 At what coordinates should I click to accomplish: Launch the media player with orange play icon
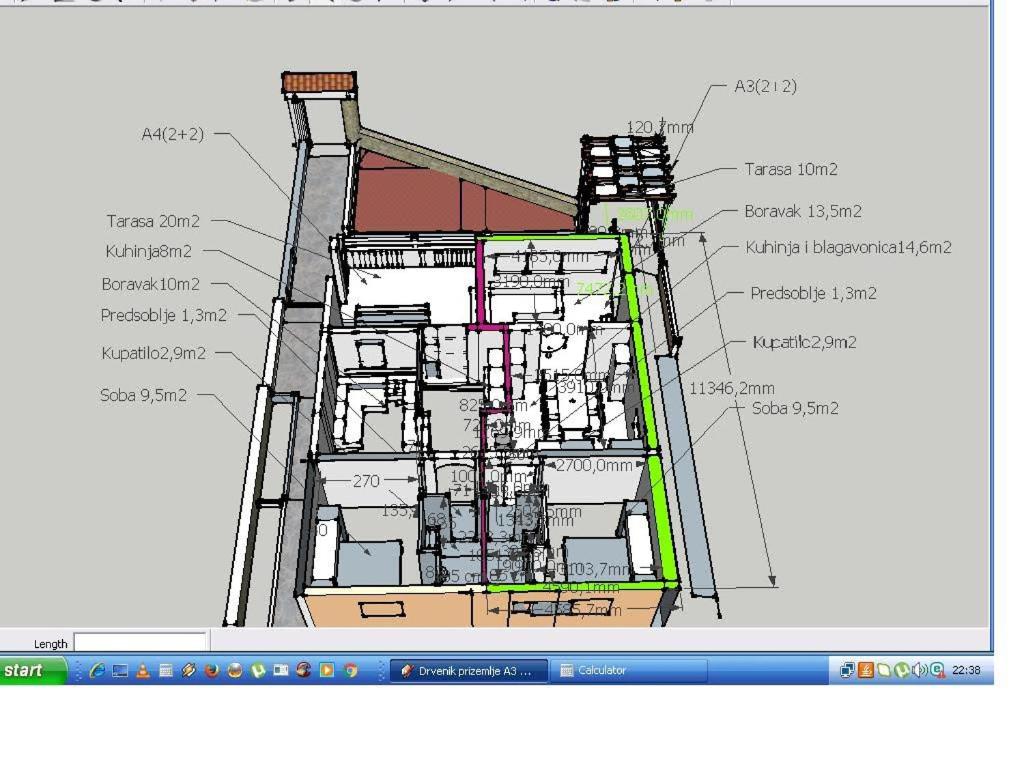tap(327, 670)
